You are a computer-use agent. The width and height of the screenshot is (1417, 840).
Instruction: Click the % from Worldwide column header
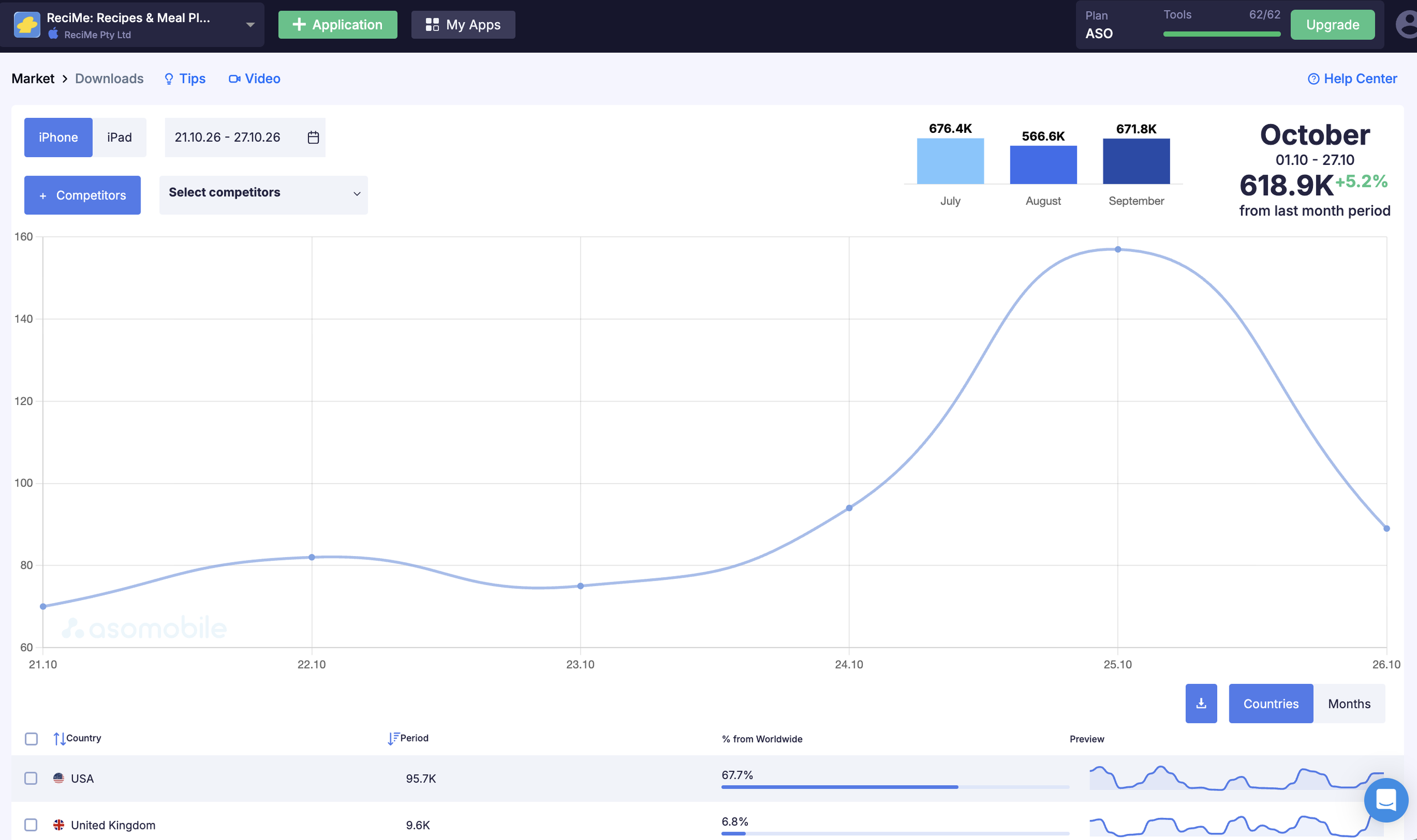click(x=762, y=739)
